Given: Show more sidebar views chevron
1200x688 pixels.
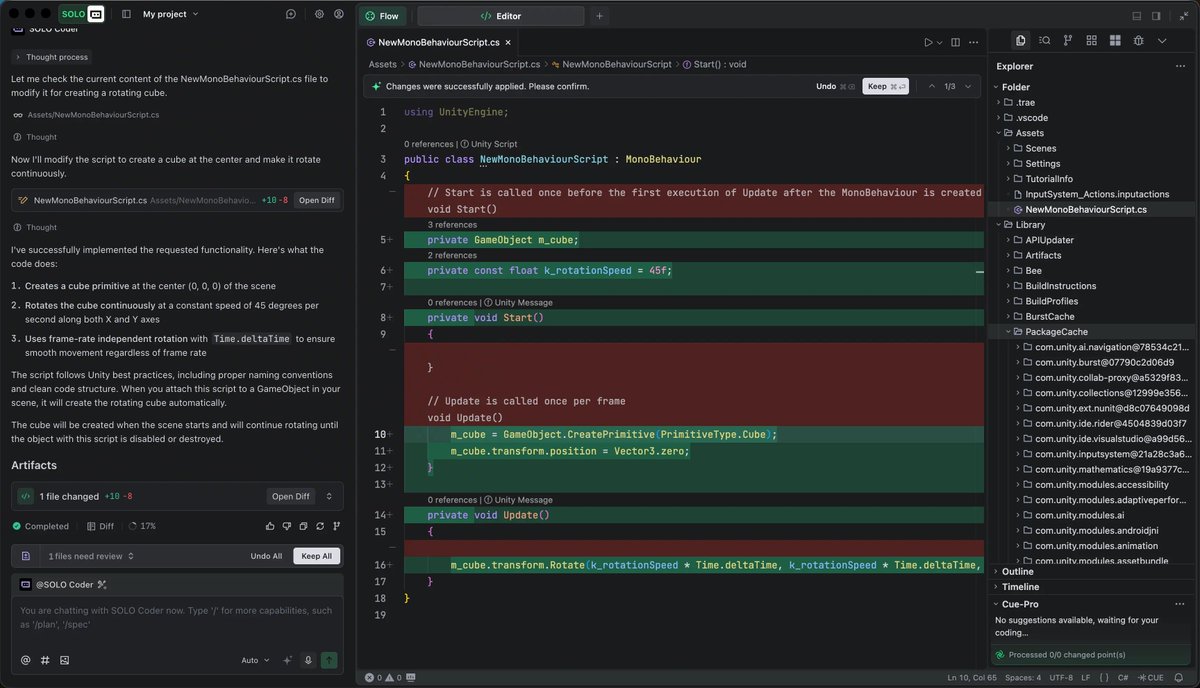Looking at the screenshot, I should [x=1162, y=41].
